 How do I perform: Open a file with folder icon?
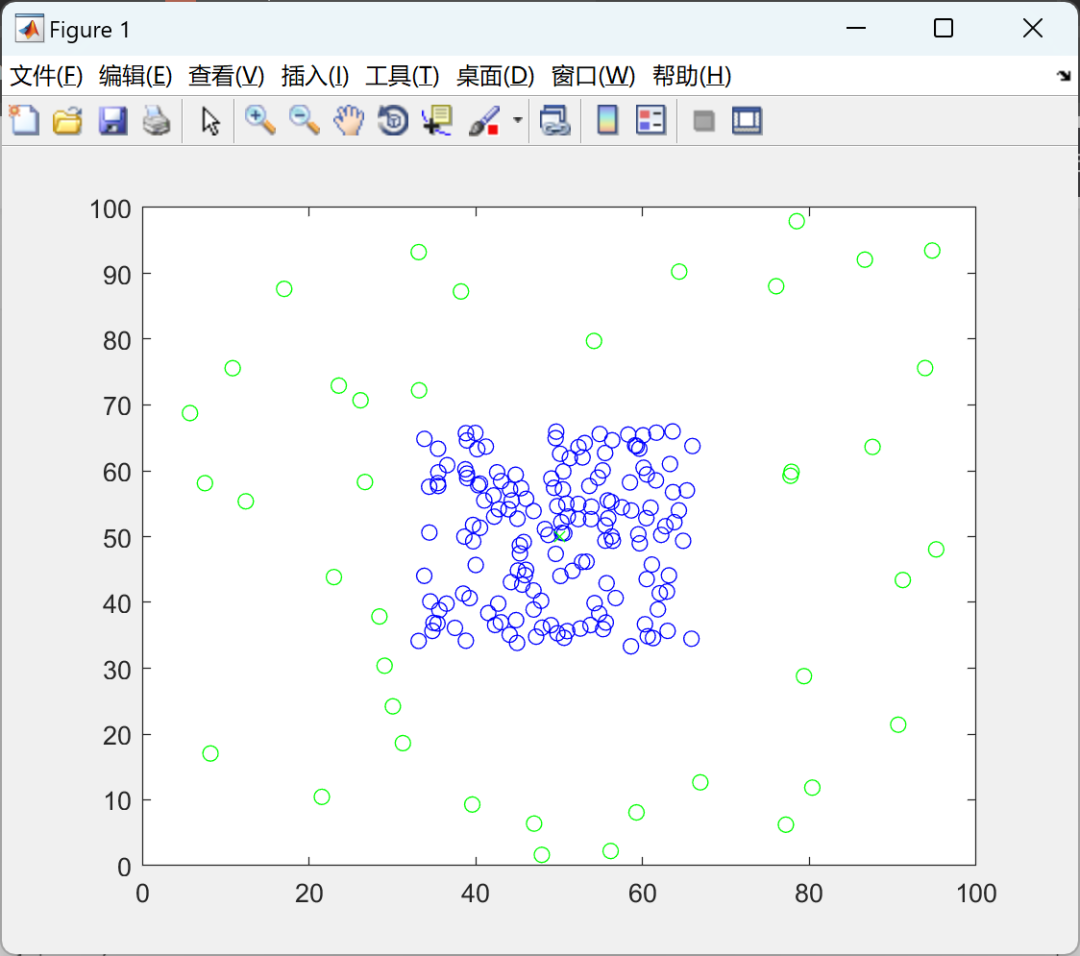coord(68,121)
